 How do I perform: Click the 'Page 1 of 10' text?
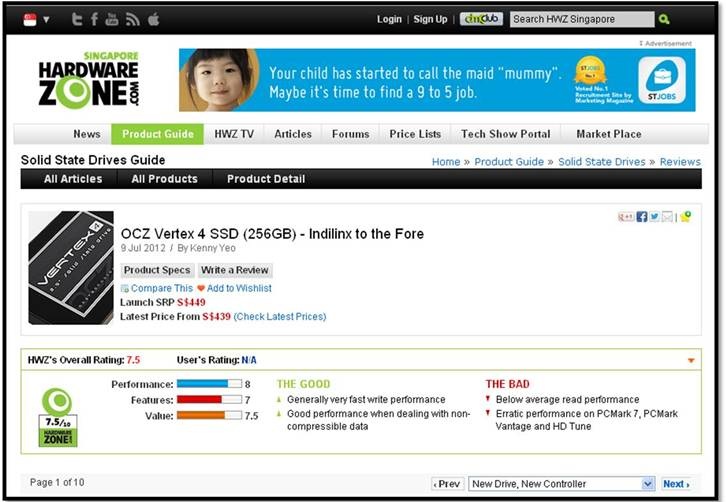point(57,483)
